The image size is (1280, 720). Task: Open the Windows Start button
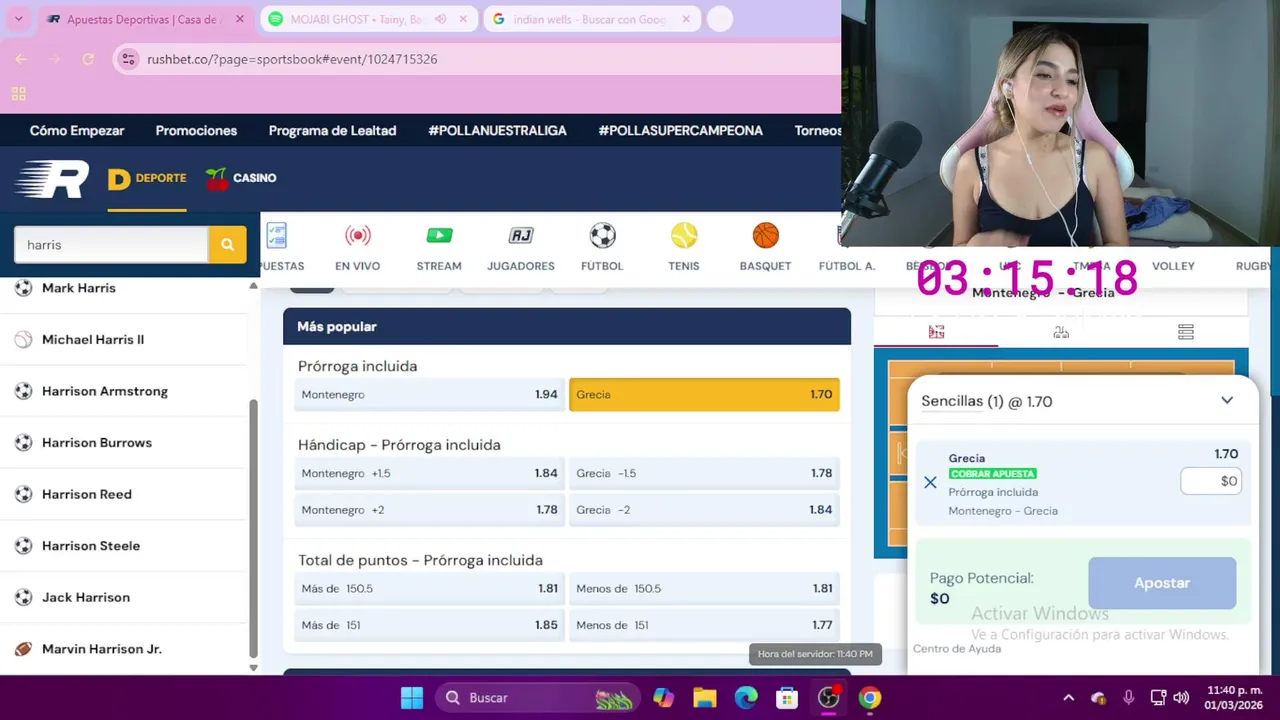coord(412,698)
